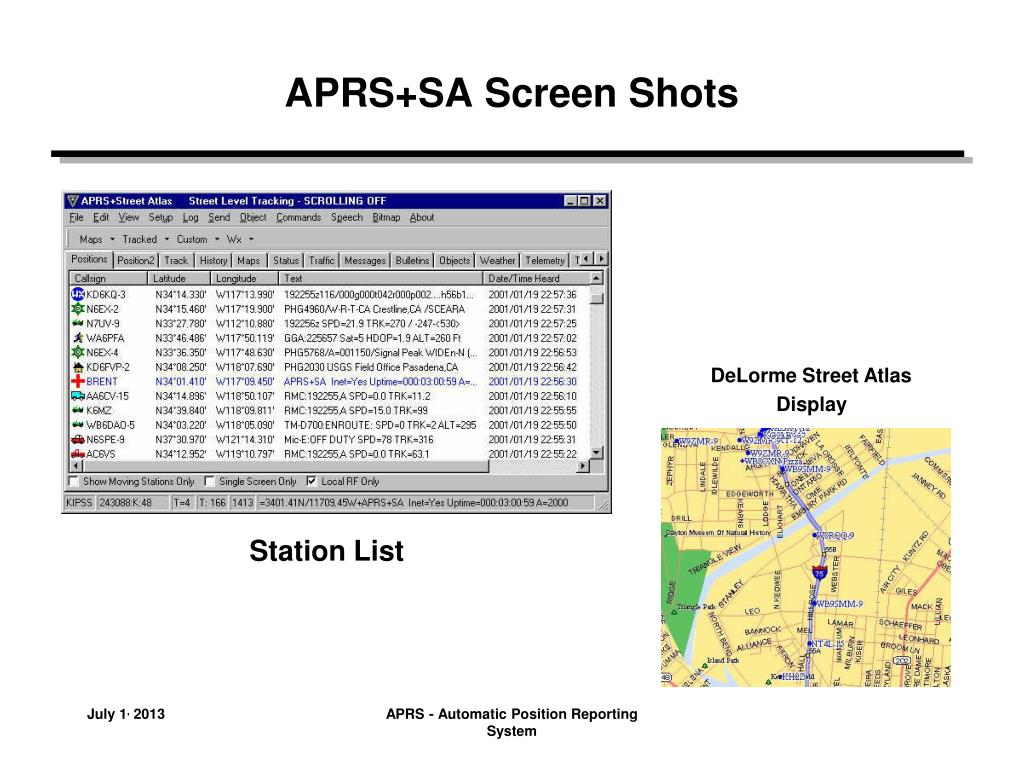The height and width of the screenshot is (768, 1024).
Task: Open the Commands menu
Action: click(x=298, y=217)
